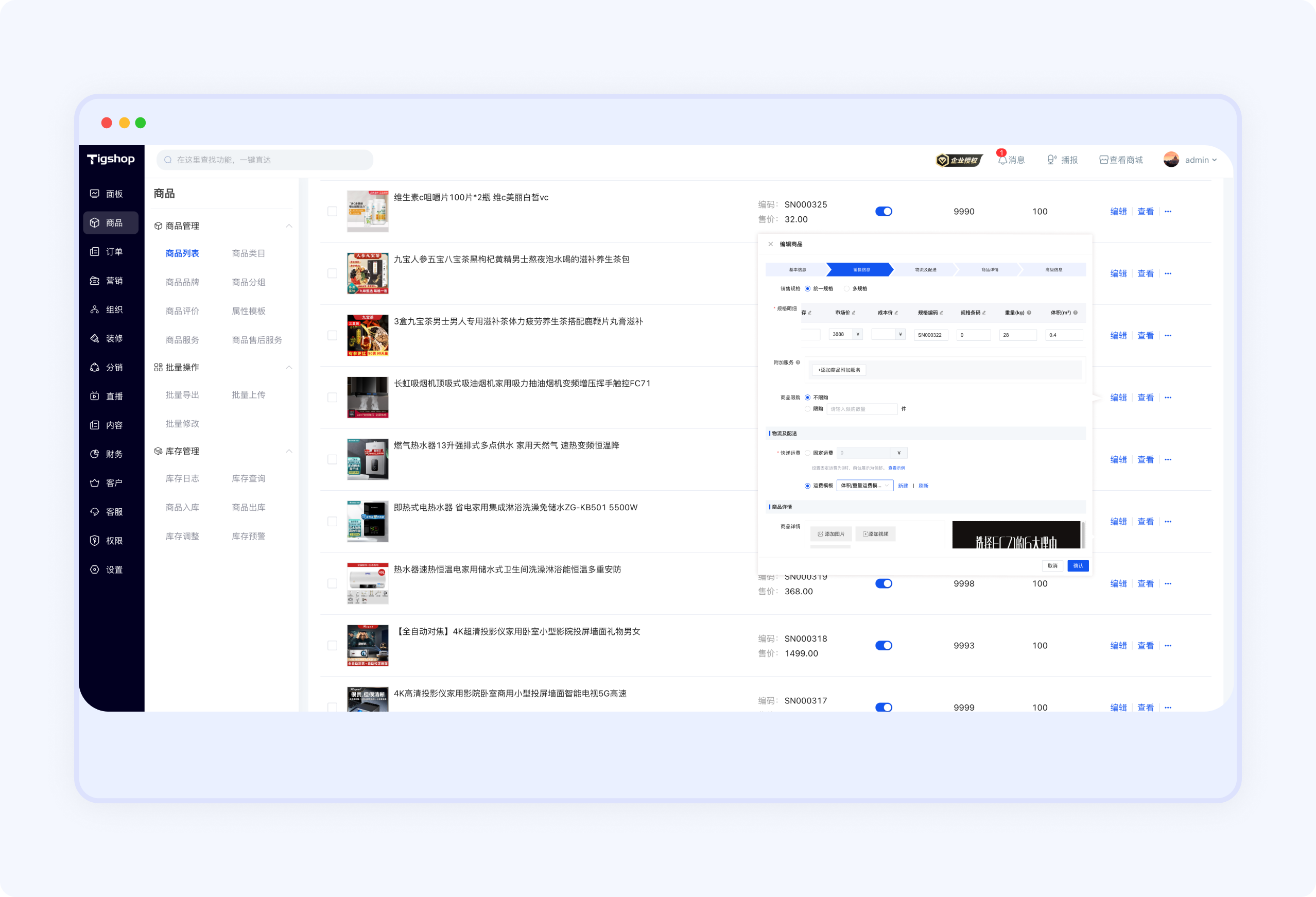Open more actions for SN000325 row
Screen dimensions: 1316x897
tap(1168, 211)
